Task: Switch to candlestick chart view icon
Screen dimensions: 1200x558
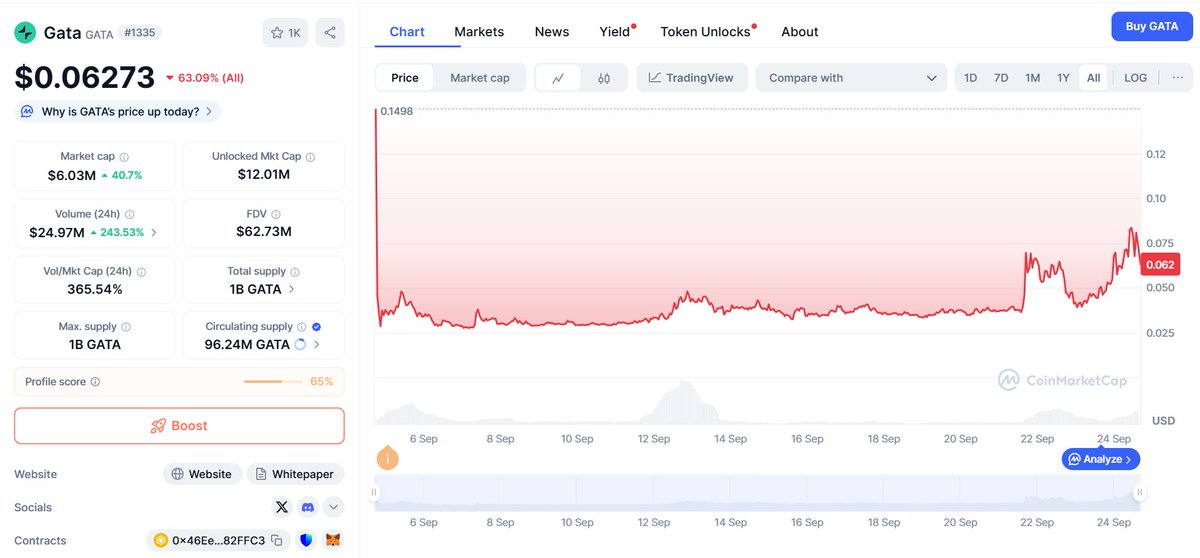Action: pos(604,78)
